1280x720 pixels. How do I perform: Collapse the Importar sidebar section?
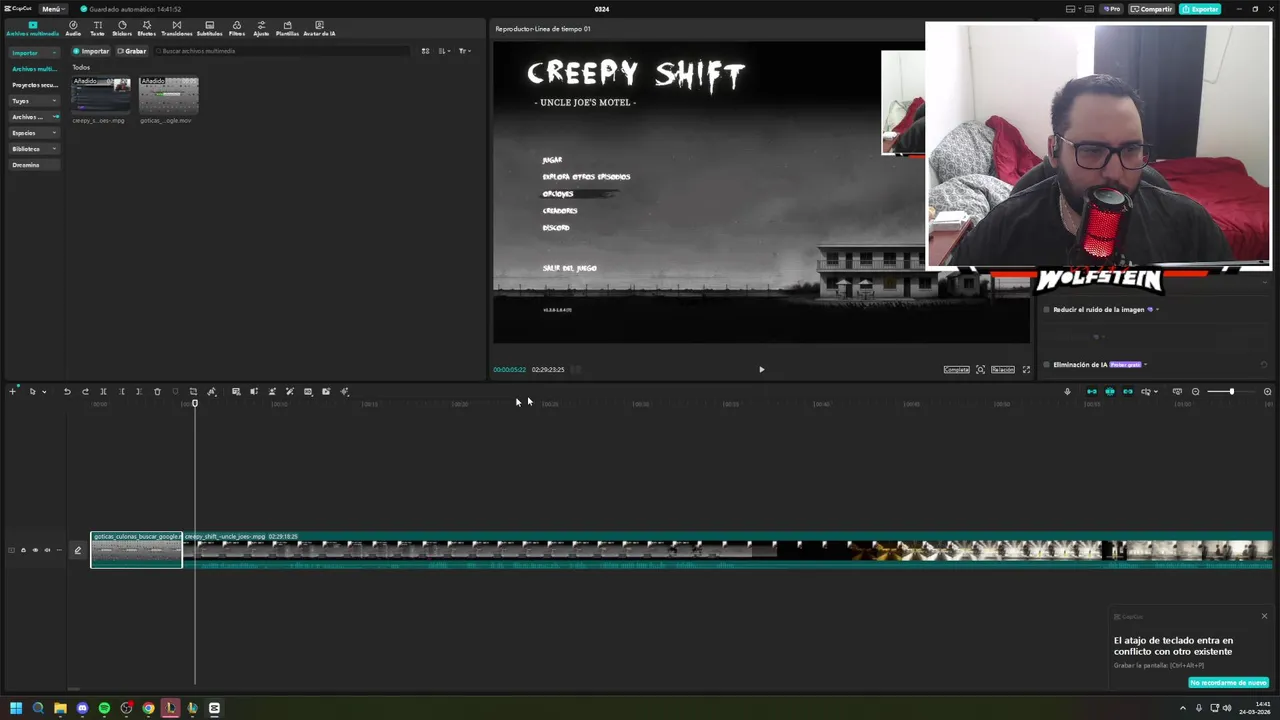coord(34,53)
